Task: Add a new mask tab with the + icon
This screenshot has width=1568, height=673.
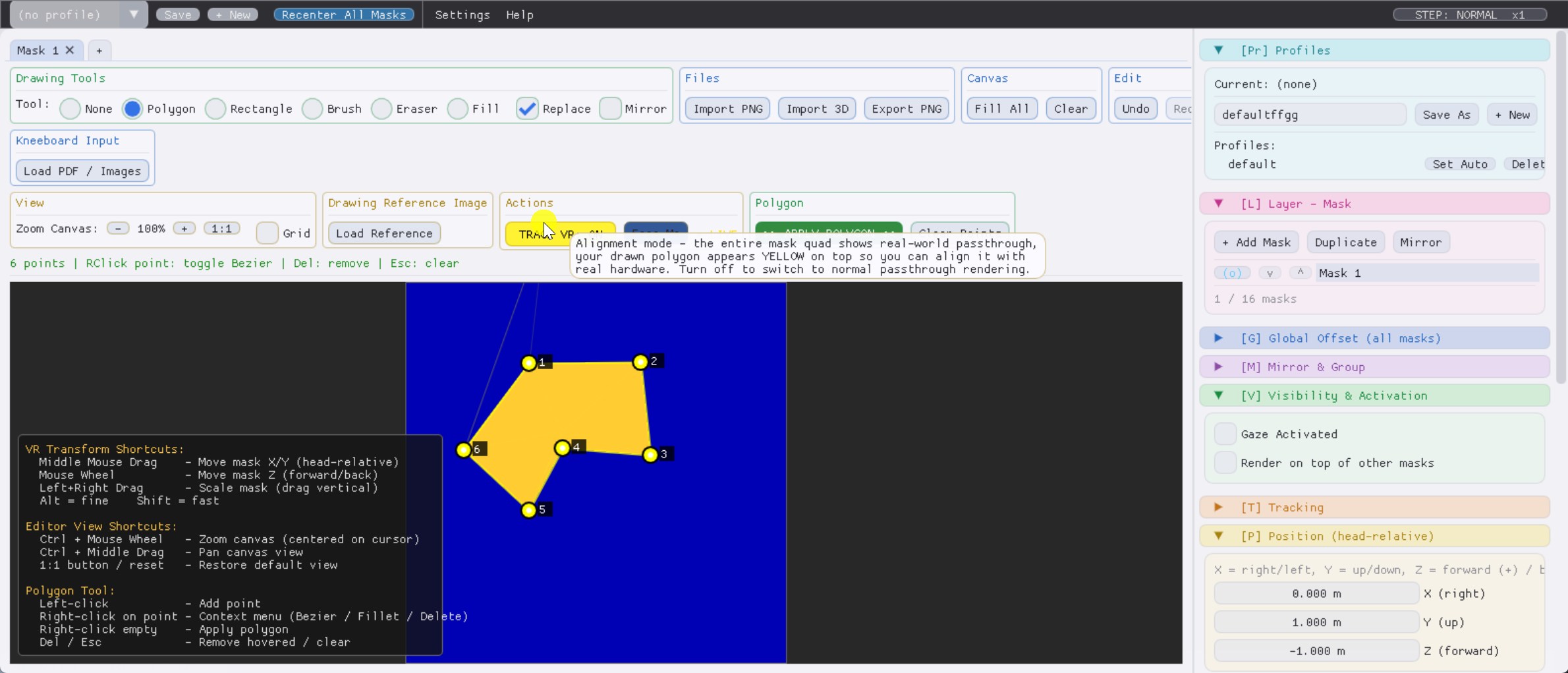Action: [x=99, y=50]
